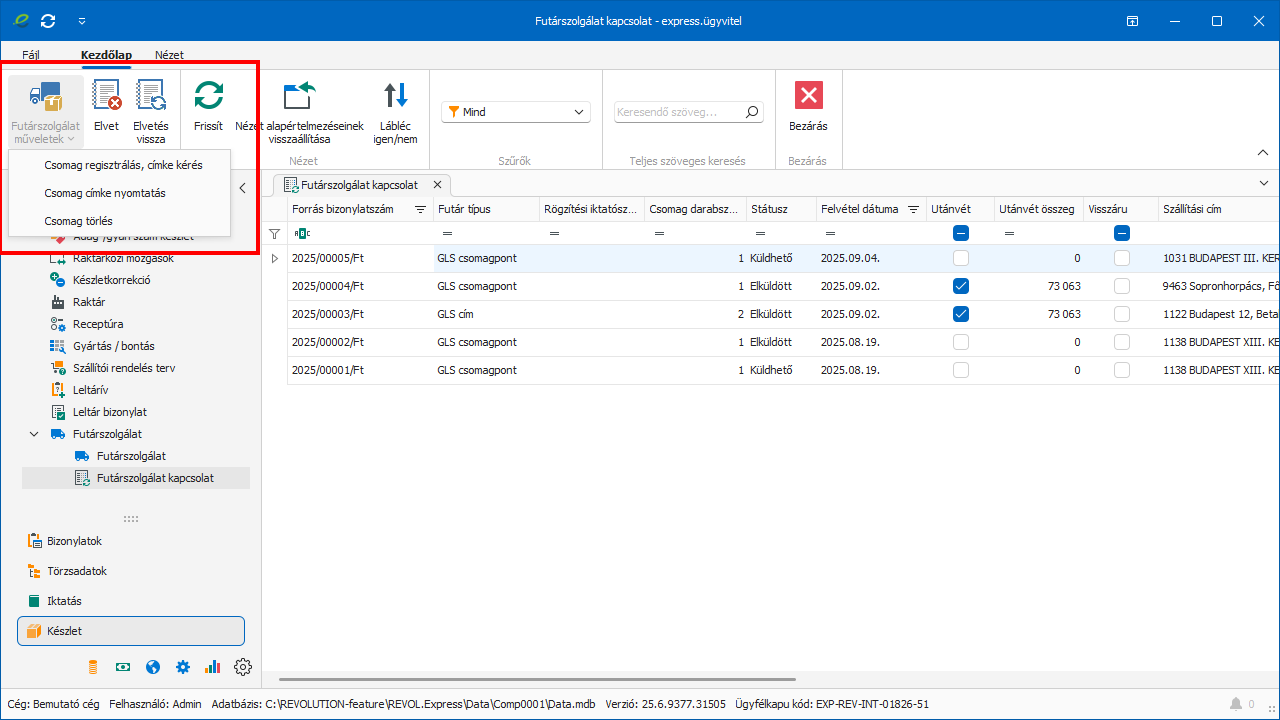Click the globe icon in sidebar footer

[153, 667]
